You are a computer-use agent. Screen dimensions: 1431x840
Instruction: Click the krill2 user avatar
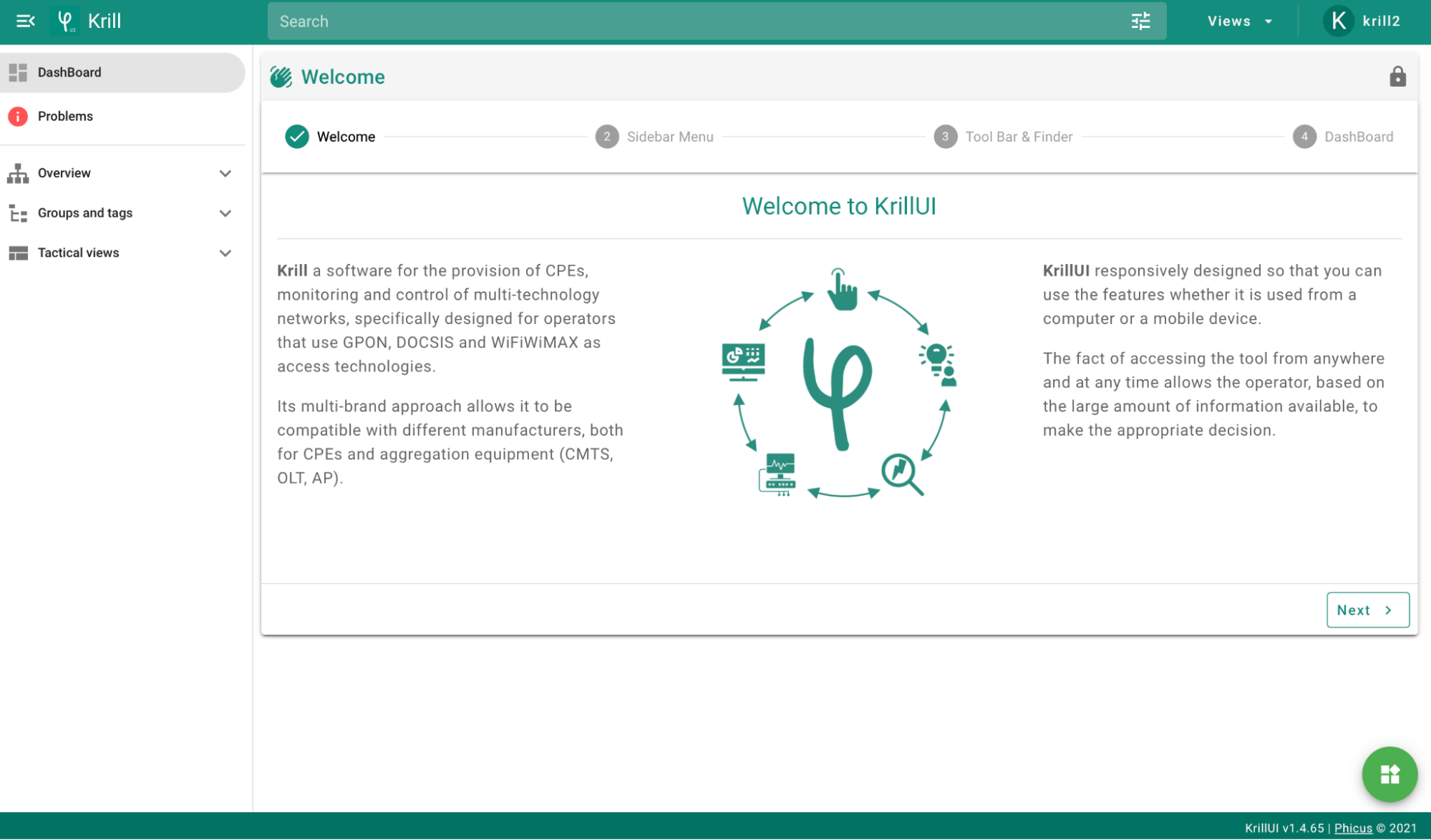(1338, 21)
